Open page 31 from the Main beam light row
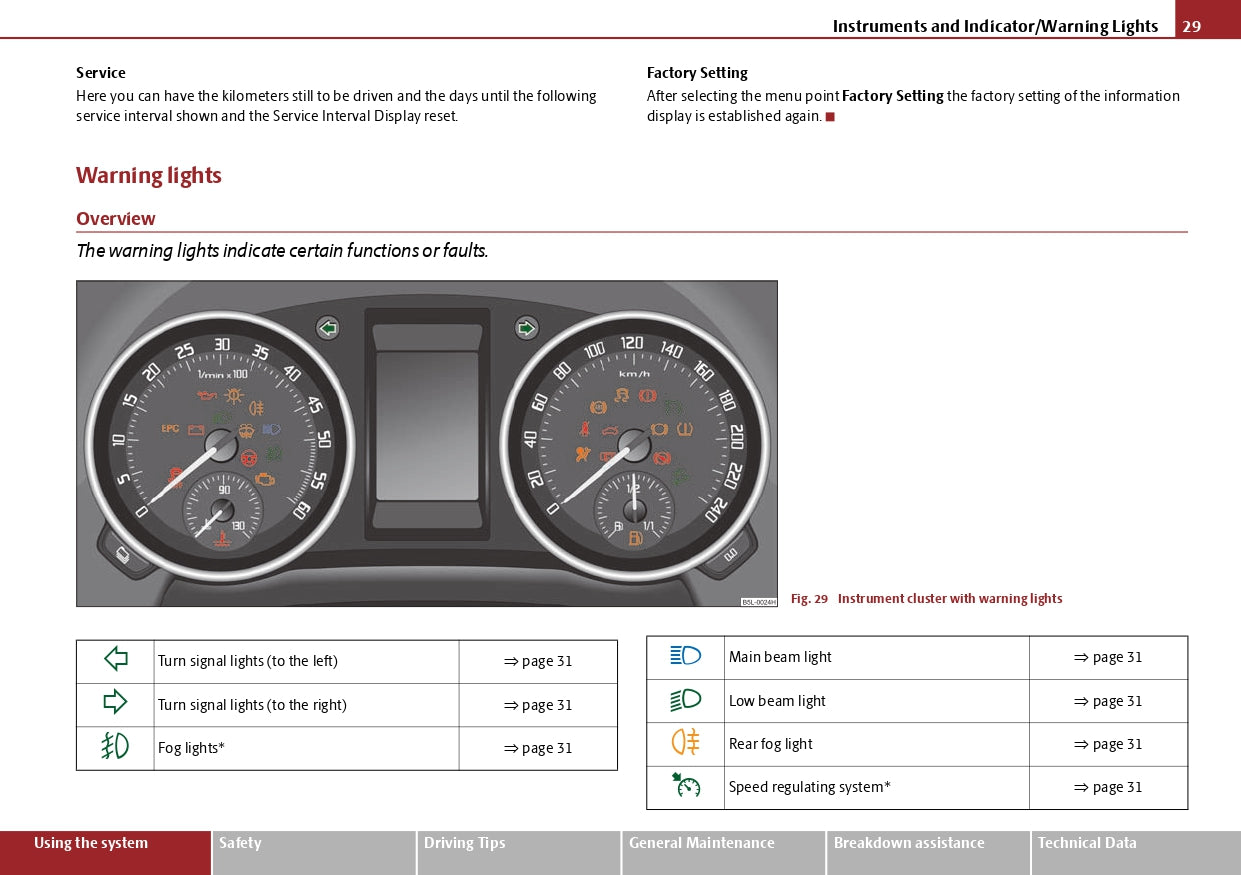1241x875 pixels. click(1108, 657)
